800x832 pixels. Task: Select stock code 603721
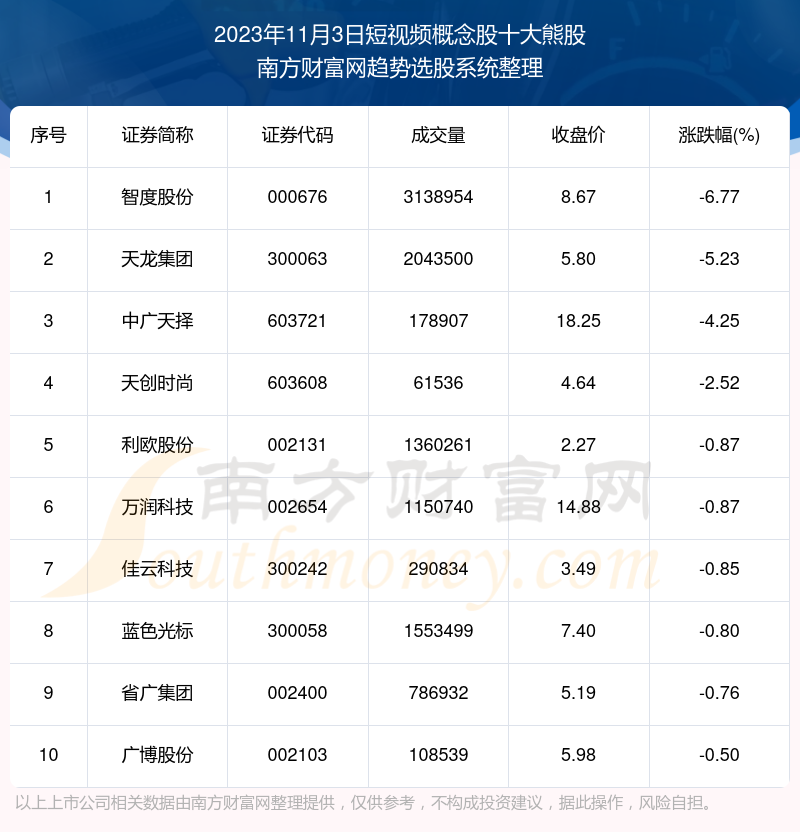coord(297,321)
